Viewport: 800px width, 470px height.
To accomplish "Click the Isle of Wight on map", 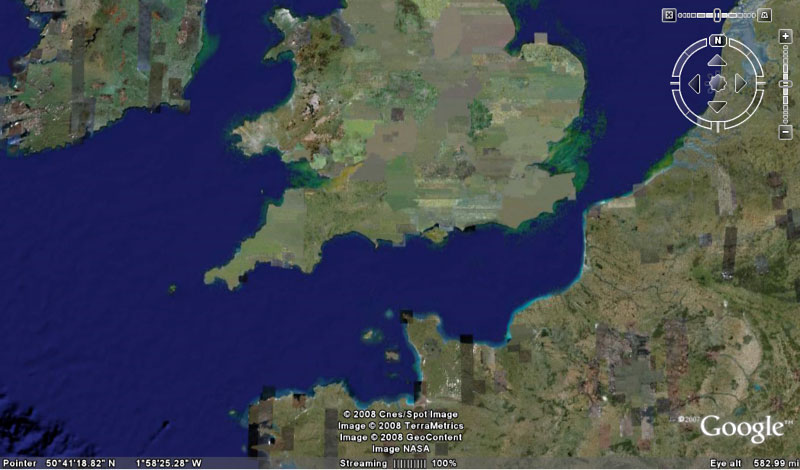I will pyautogui.click(x=437, y=237).
